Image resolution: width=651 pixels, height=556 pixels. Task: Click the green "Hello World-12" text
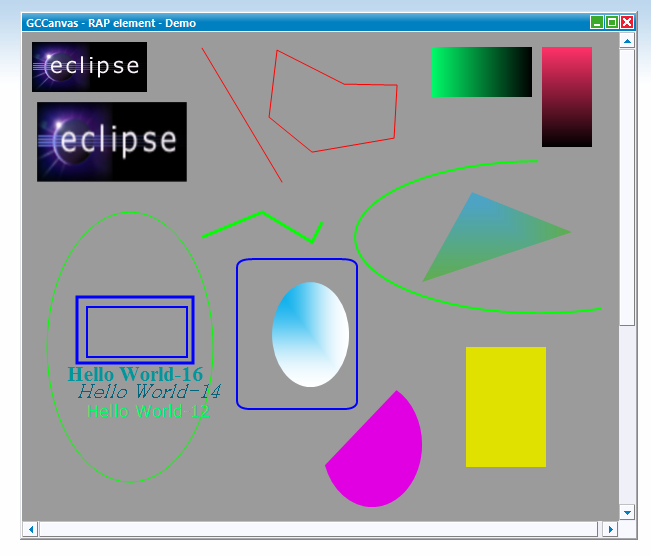click(x=148, y=411)
